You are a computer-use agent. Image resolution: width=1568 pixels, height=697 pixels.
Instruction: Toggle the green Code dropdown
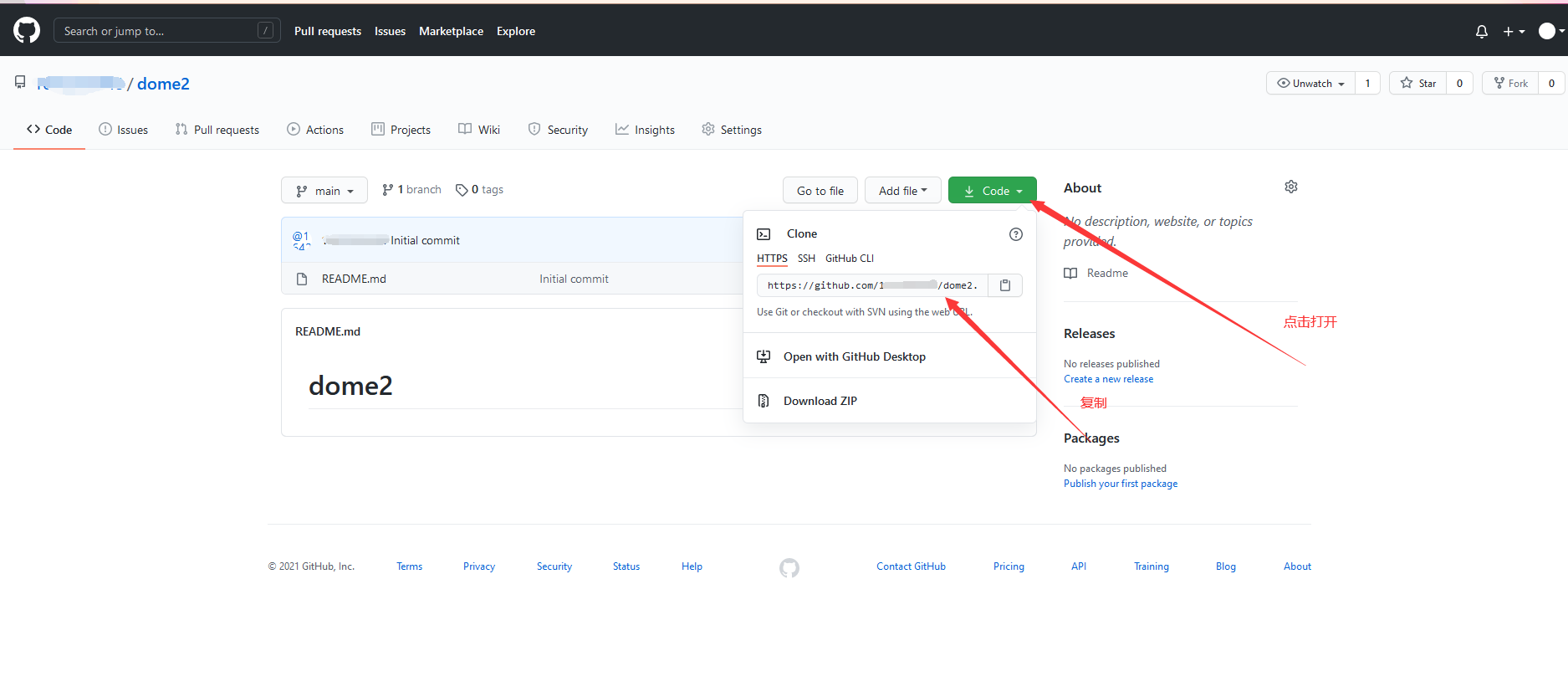[993, 191]
